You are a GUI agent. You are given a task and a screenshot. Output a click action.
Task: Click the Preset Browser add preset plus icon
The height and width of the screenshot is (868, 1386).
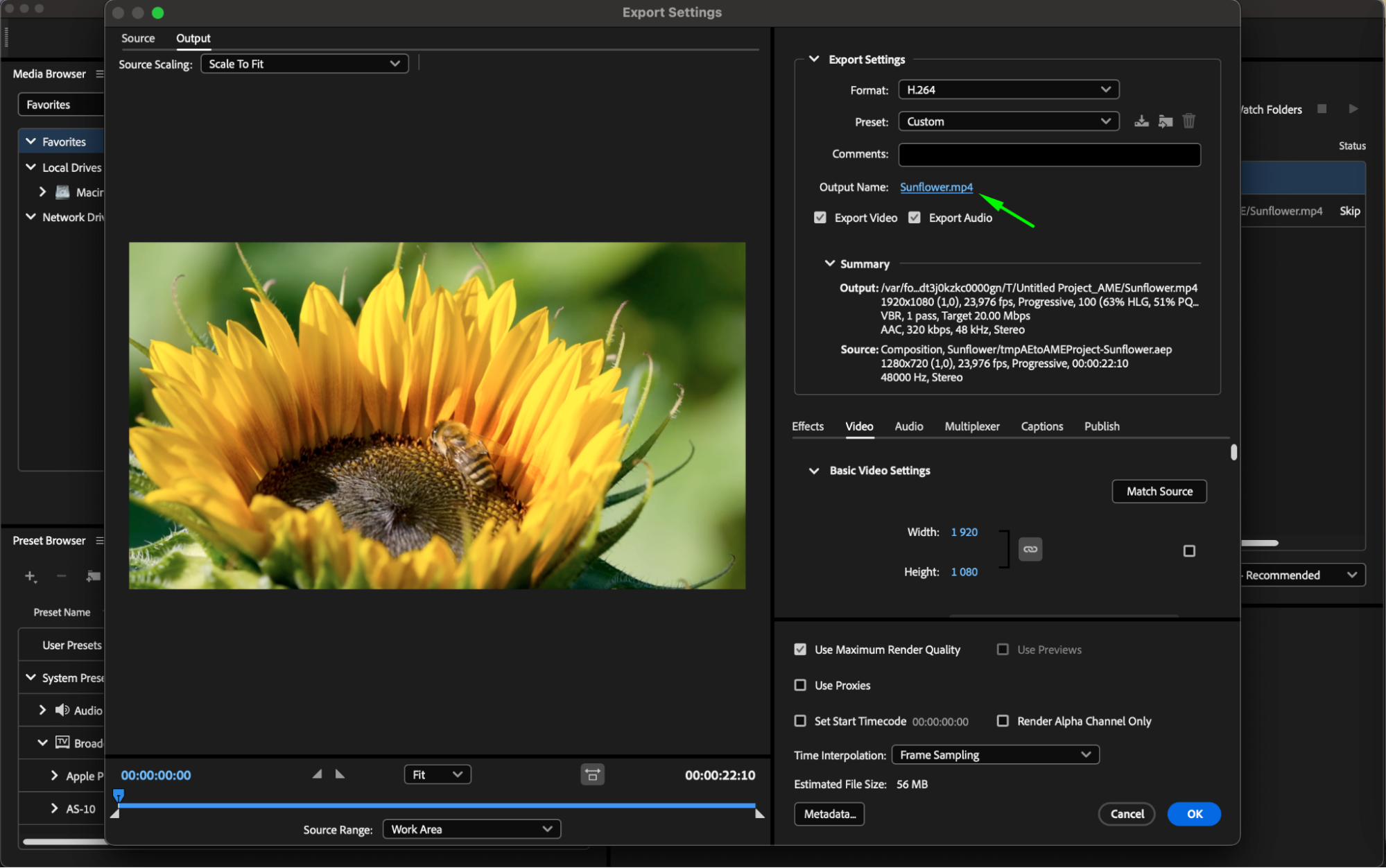point(30,576)
